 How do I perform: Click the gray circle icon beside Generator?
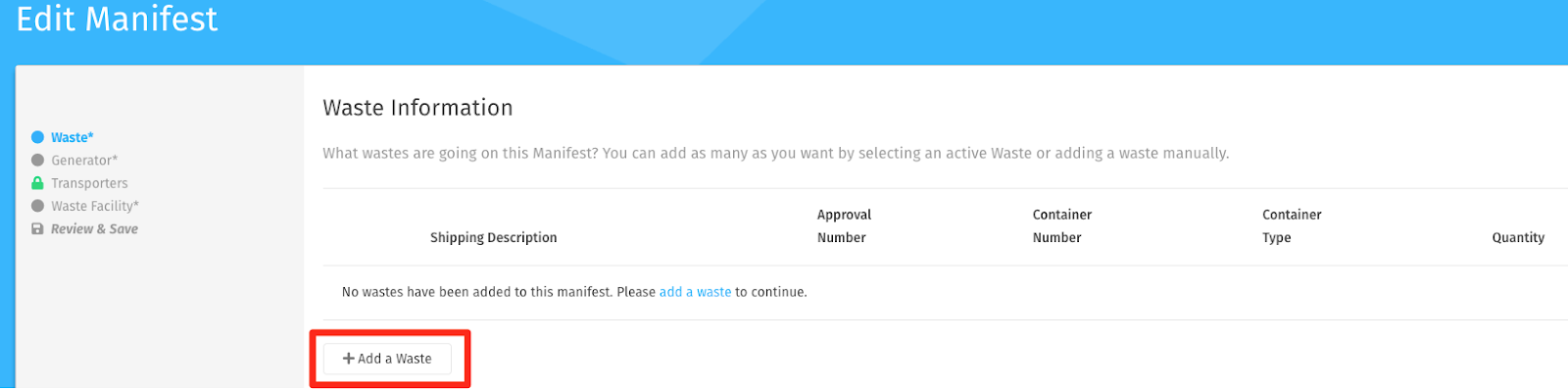(37, 160)
